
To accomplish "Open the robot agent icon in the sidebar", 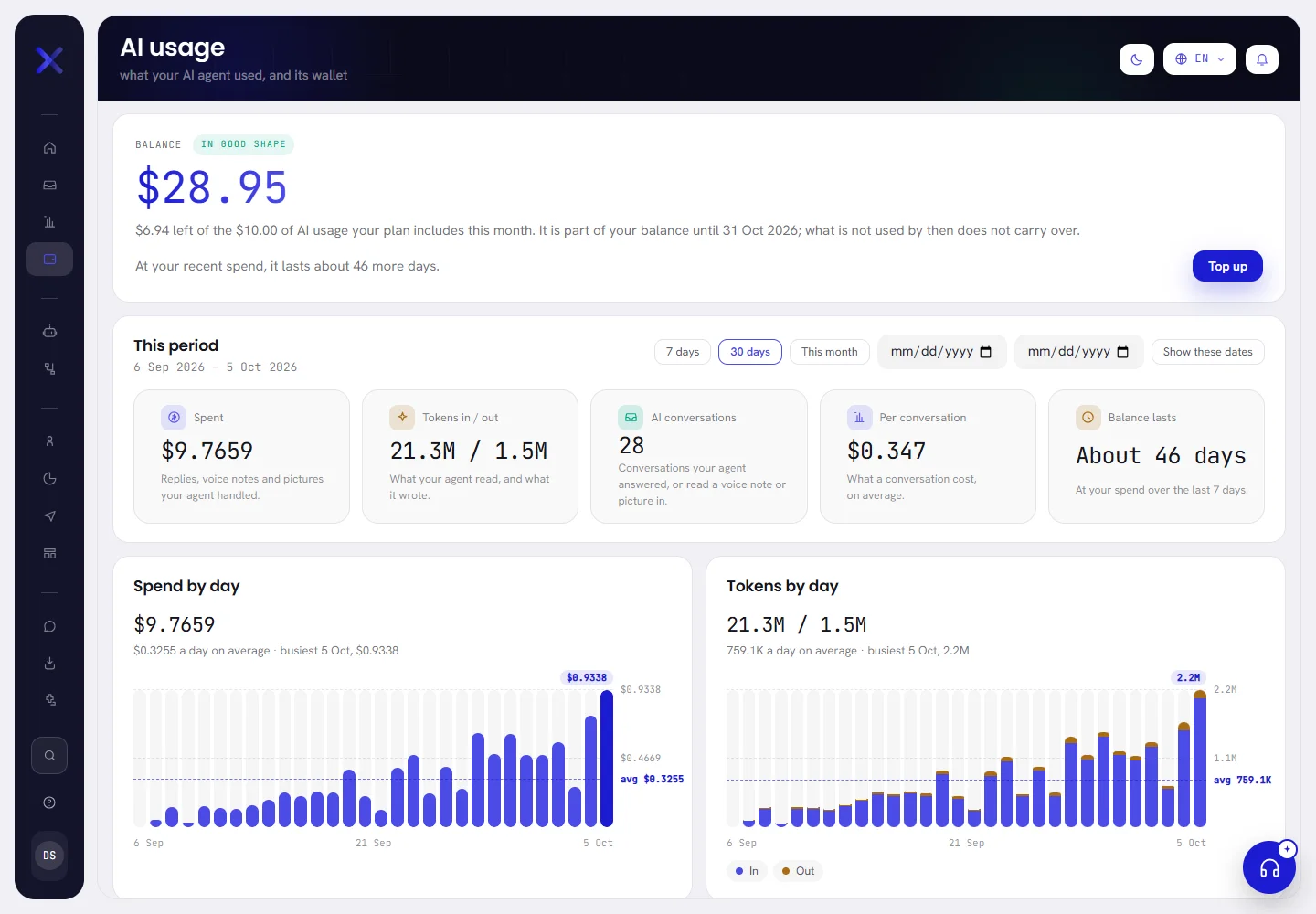I will 49,332.
